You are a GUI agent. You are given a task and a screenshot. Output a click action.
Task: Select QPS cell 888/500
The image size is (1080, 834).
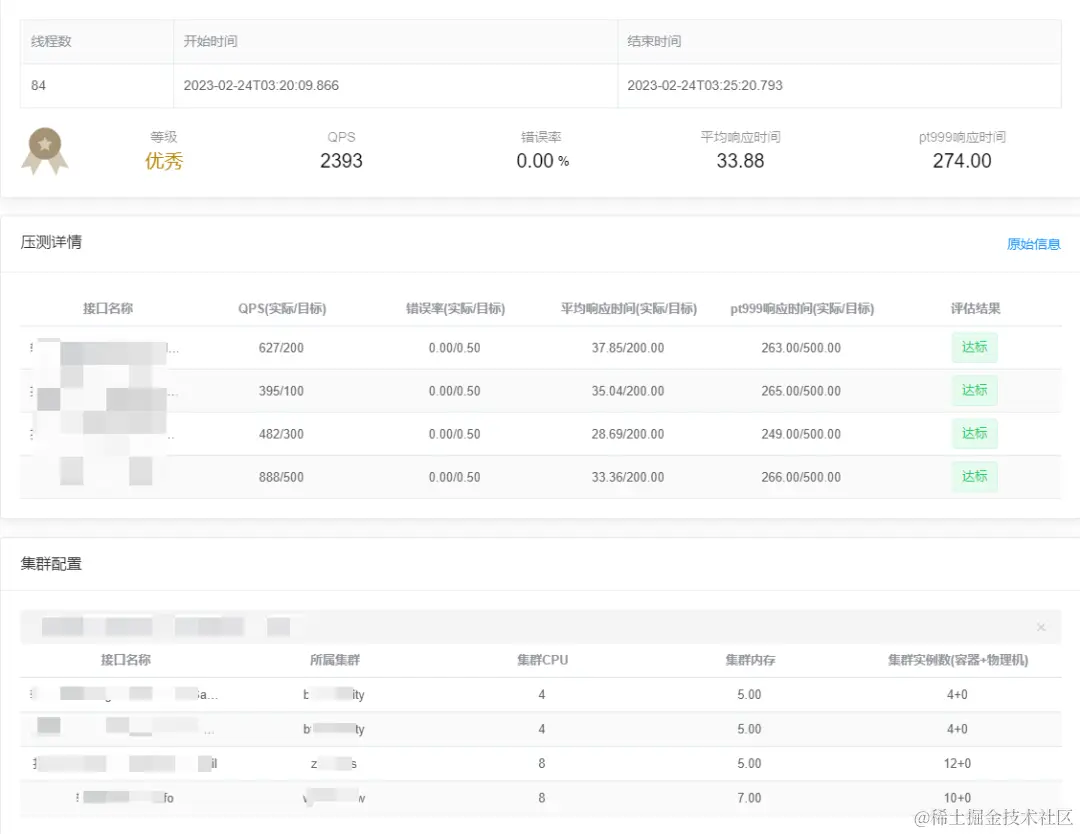281,477
